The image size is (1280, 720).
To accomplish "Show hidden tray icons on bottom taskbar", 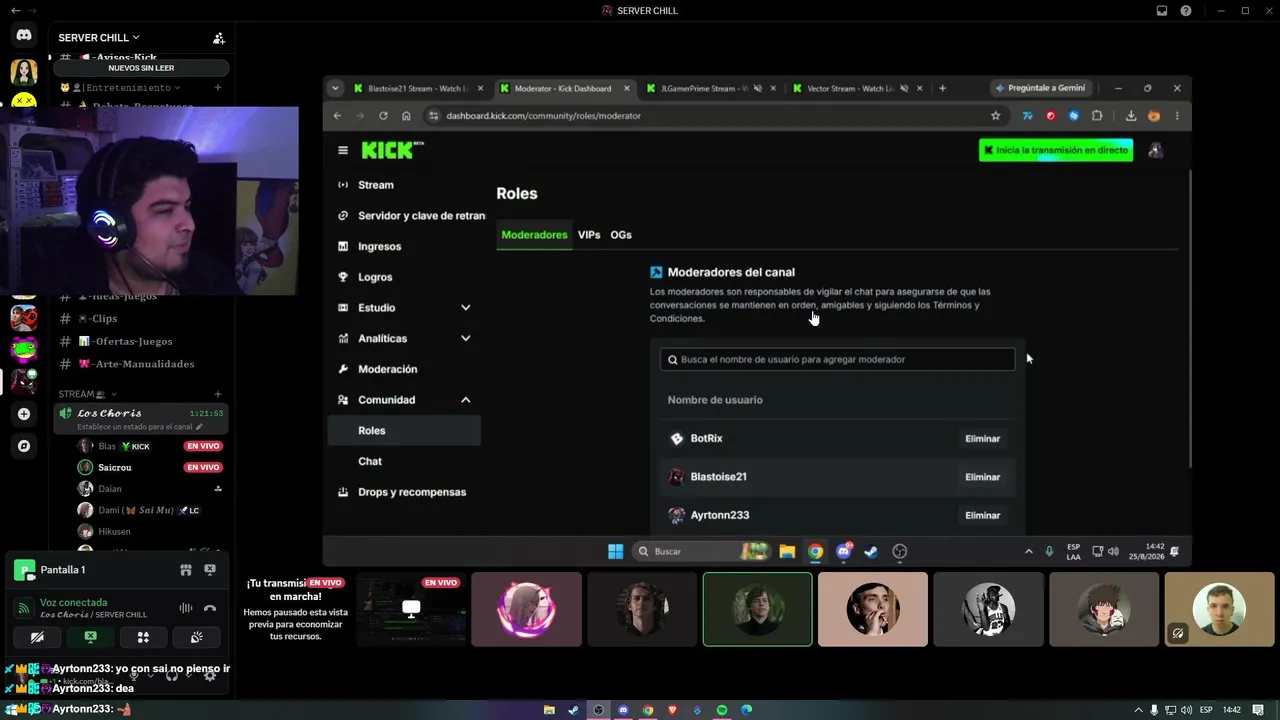I will pyautogui.click(x=1137, y=710).
